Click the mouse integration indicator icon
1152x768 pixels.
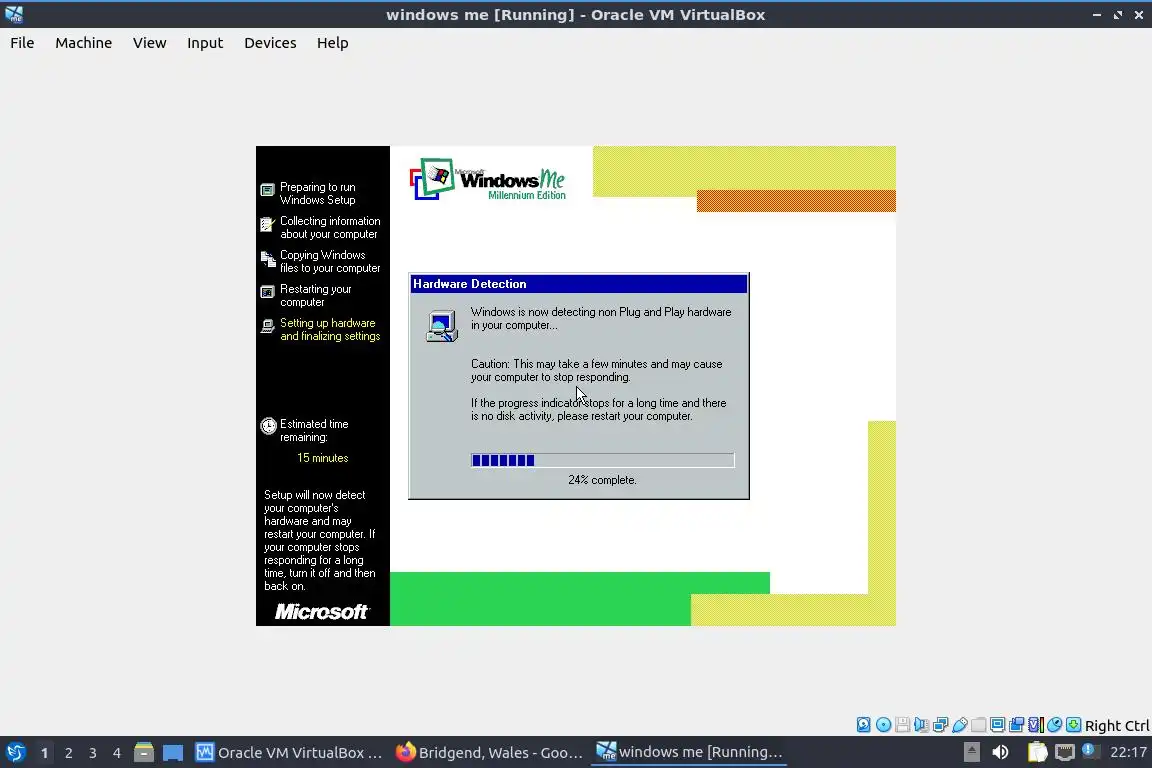tap(1054, 725)
